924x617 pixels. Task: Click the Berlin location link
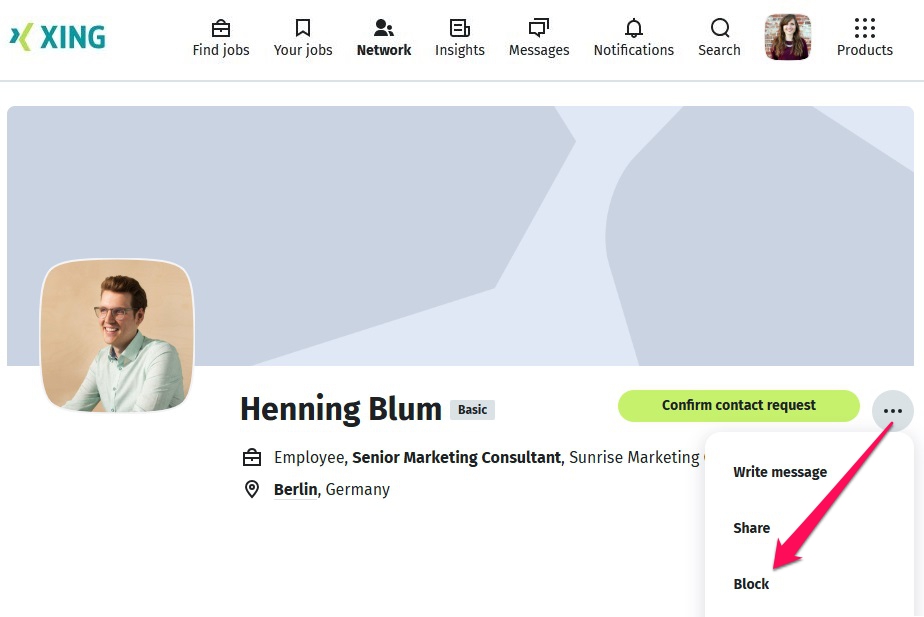296,490
